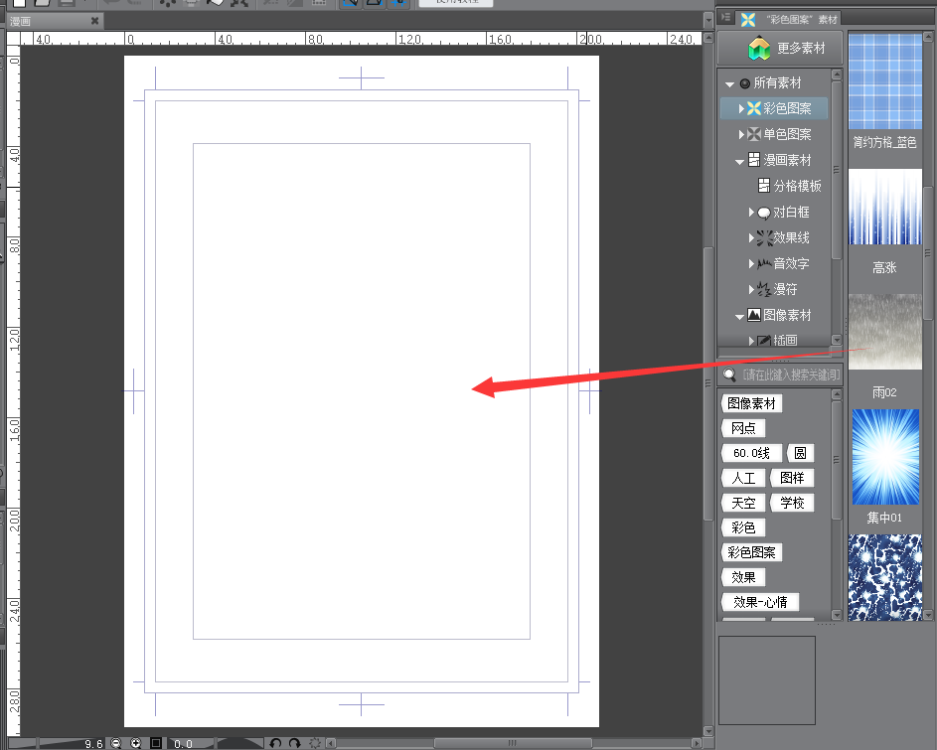Toggle the 图像素材 tag filter
The image size is (937, 750).
pyautogui.click(x=751, y=403)
